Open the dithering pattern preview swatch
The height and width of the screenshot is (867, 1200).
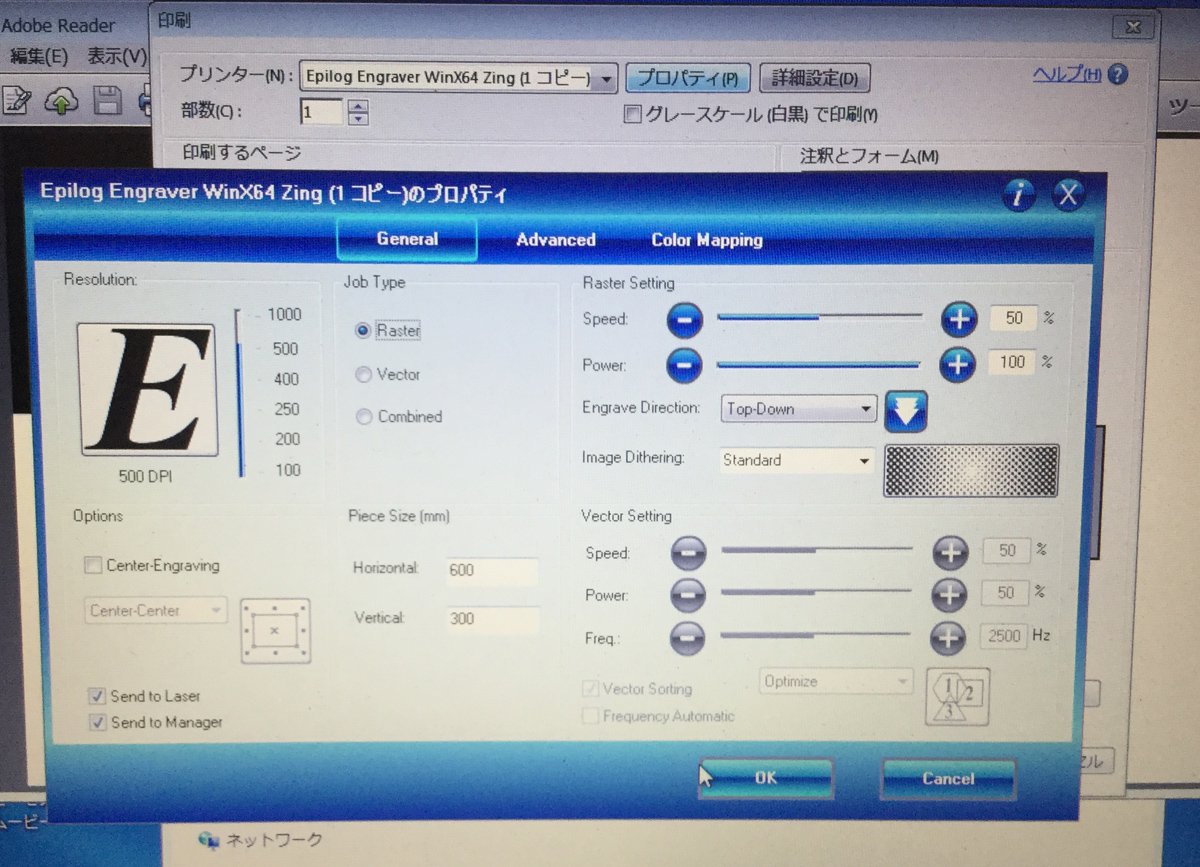970,470
